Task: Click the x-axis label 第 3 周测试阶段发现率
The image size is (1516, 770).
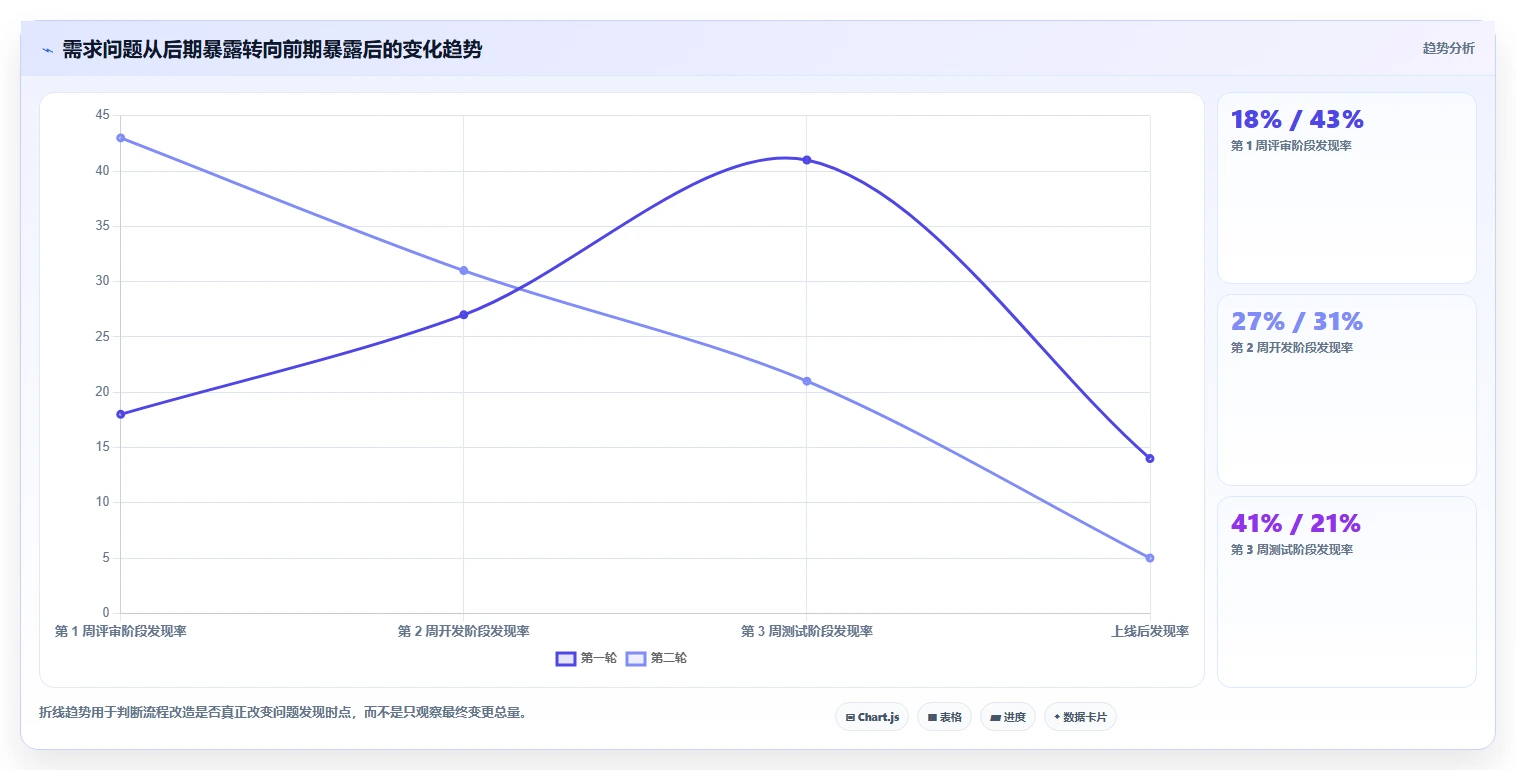Action: pos(806,631)
